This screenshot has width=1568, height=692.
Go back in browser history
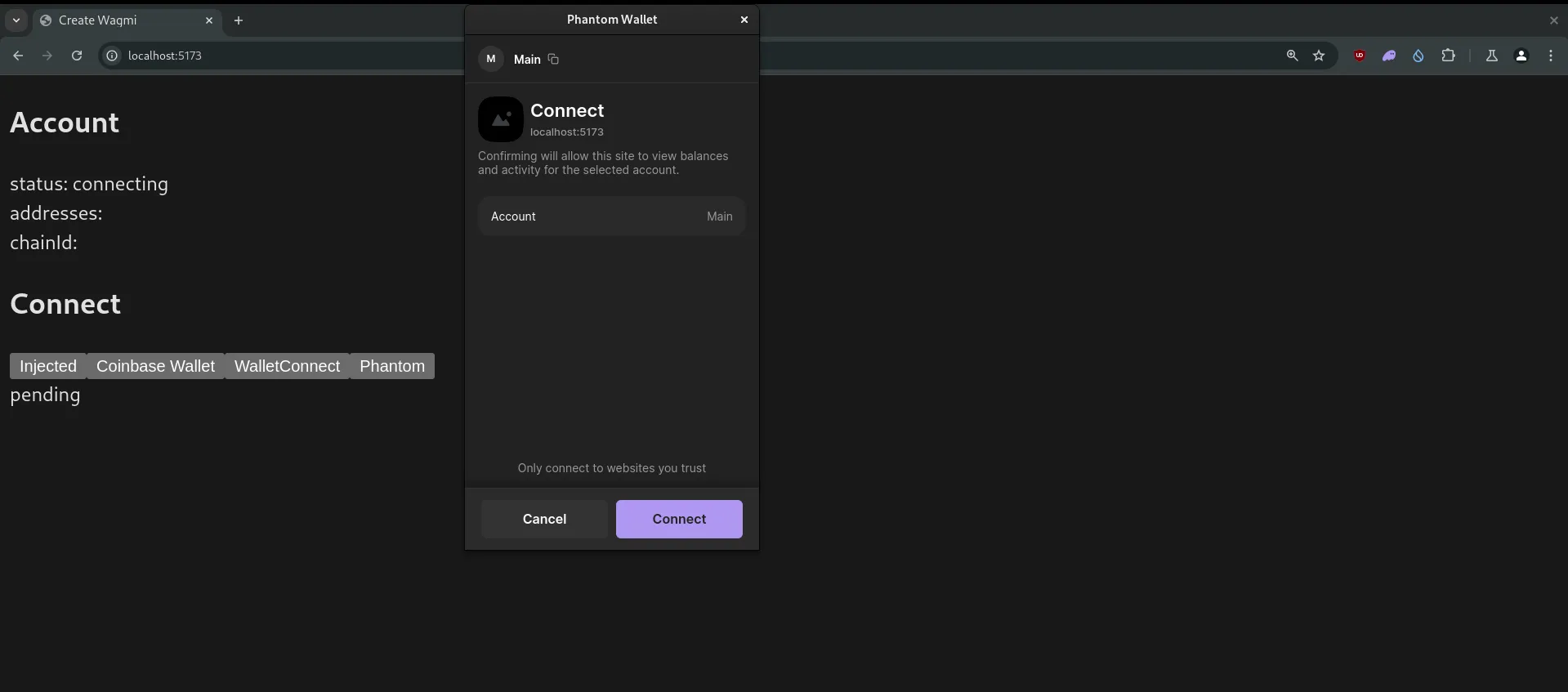coord(18,56)
